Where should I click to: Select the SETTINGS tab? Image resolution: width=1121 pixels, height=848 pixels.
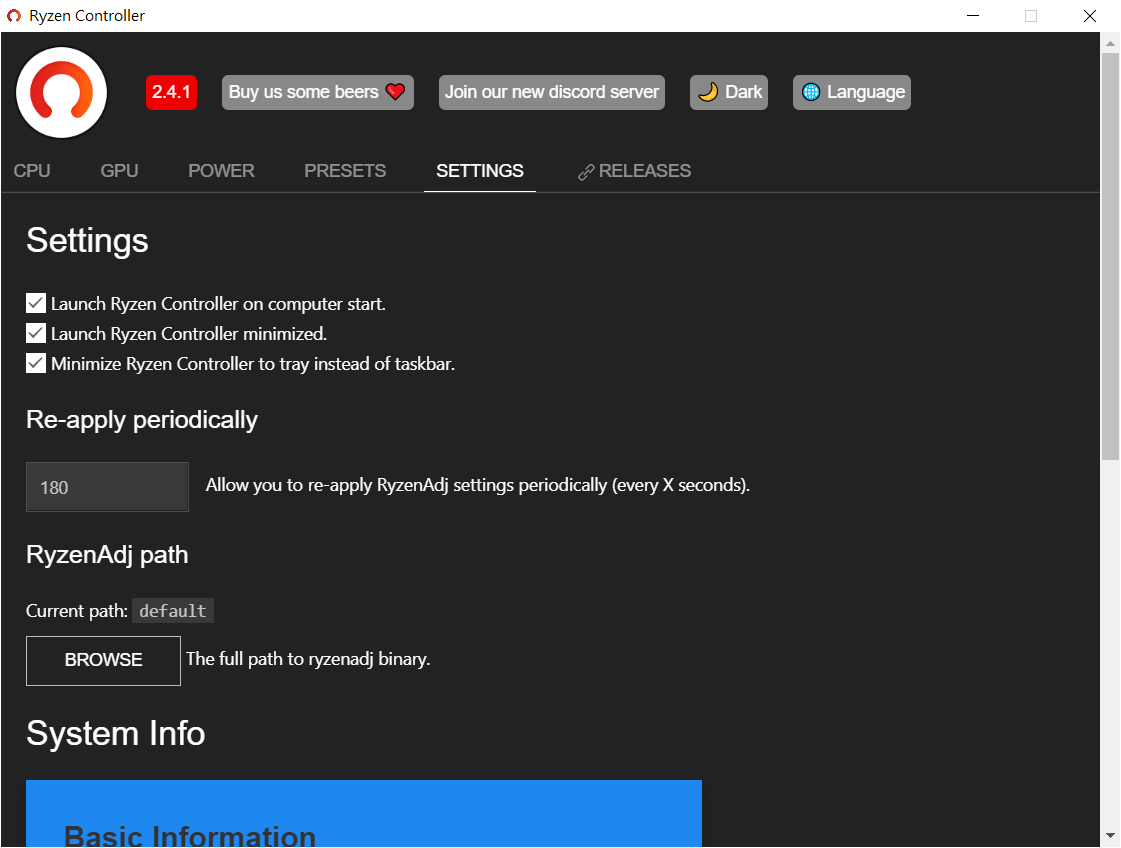[480, 171]
